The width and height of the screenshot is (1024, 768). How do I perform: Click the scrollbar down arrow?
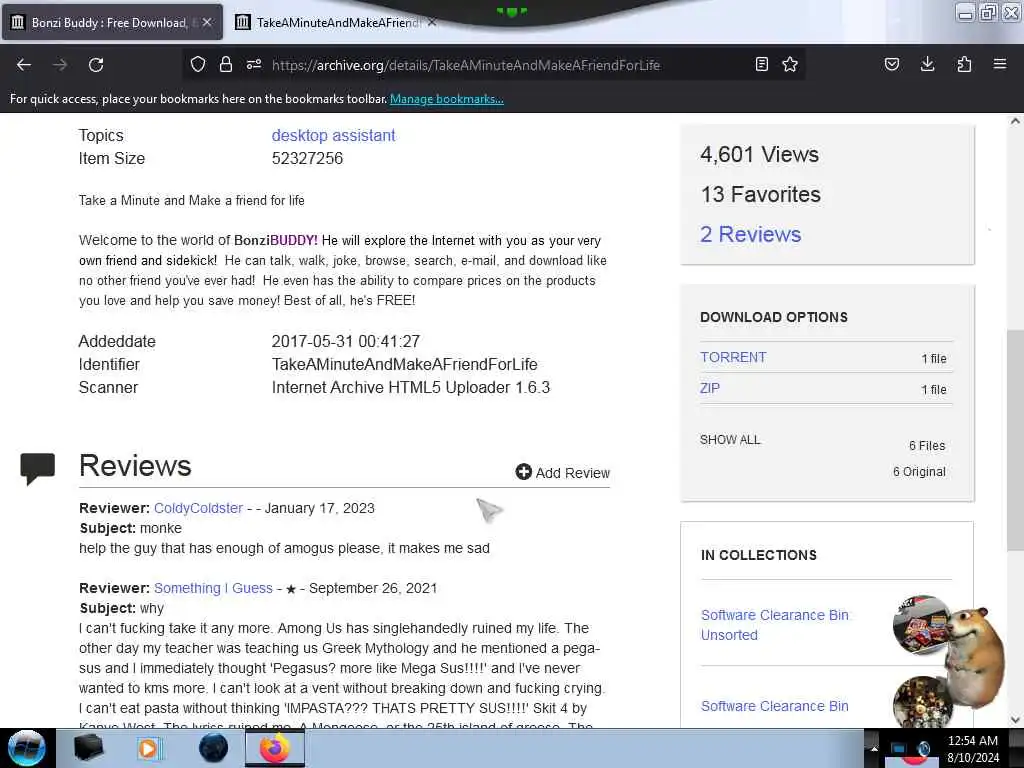pos(1015,720)
